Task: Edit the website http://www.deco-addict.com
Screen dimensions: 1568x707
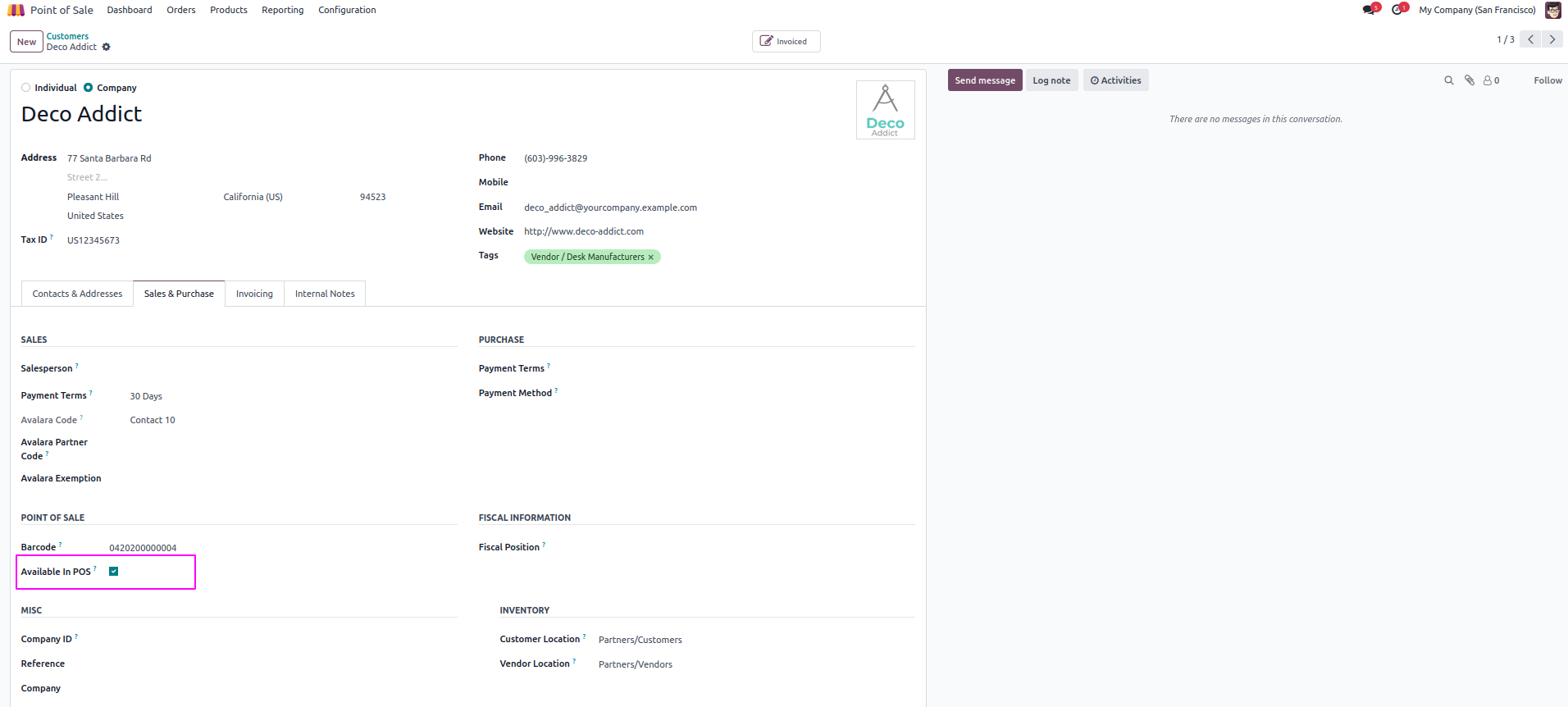Action: [x=719, y=231]
